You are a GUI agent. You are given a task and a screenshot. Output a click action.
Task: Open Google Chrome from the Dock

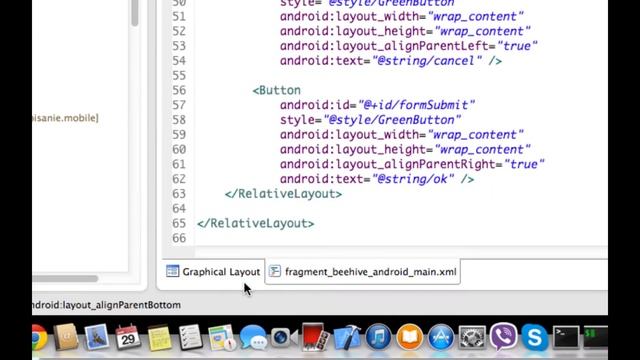coord(39,337)
